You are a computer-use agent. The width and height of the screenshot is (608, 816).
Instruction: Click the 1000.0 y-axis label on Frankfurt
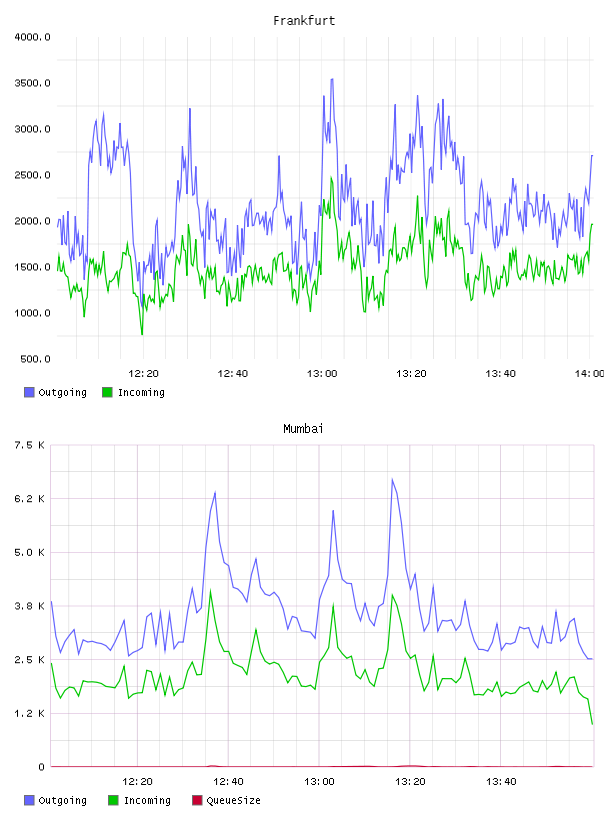coord(32,313)
